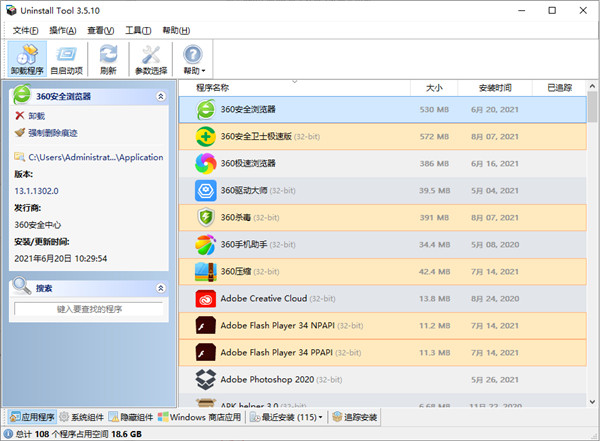Screen dimensions: 600x441
Task: Select Adobe Photoshop 2020 program icon
Action: (x=205, y=379)
